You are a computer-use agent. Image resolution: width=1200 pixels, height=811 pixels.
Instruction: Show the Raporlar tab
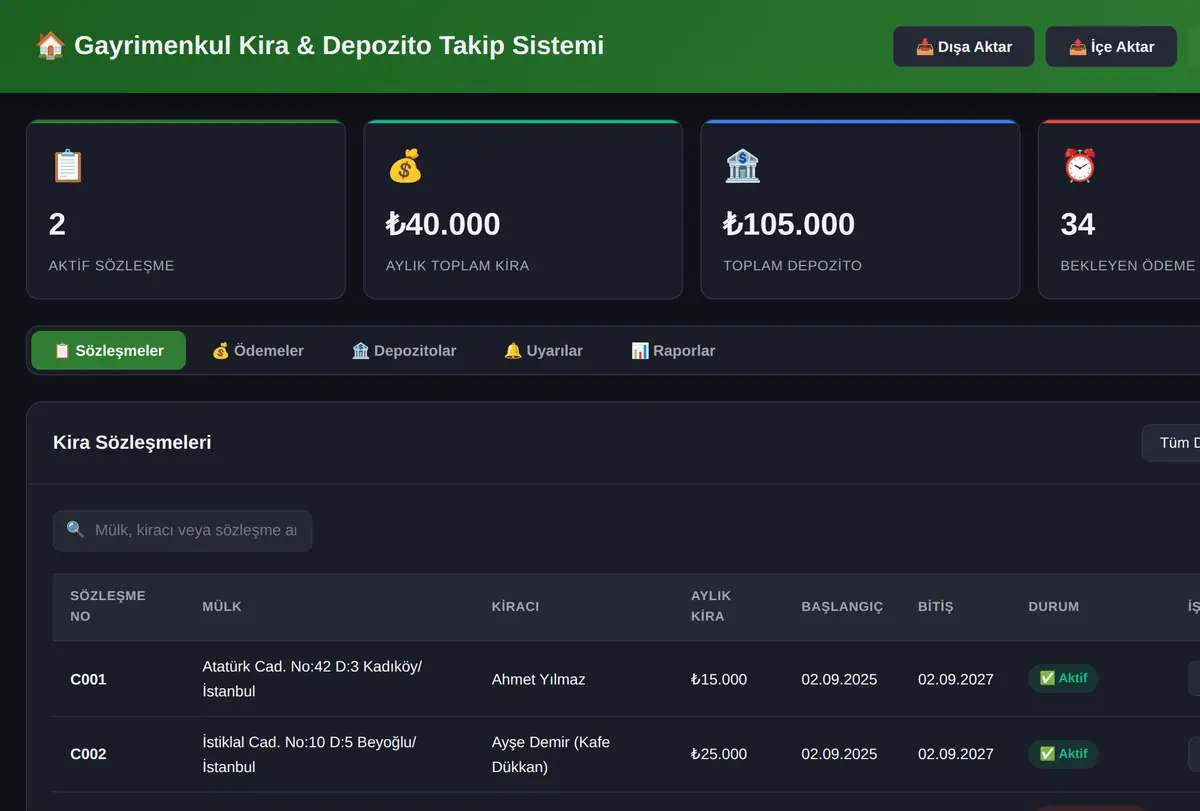pos(673,351)
